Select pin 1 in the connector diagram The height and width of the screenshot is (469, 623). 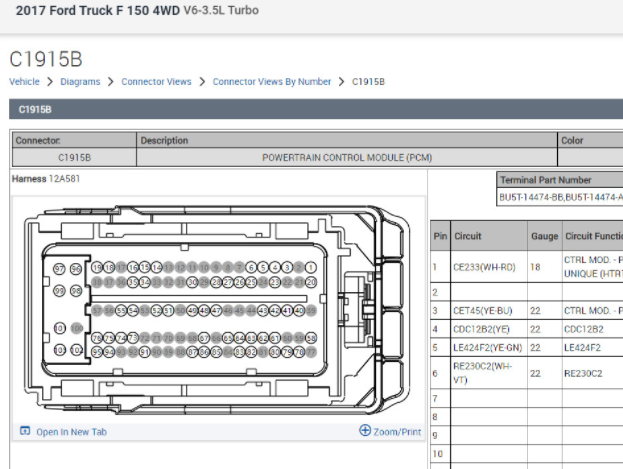(x=311, y=267)
